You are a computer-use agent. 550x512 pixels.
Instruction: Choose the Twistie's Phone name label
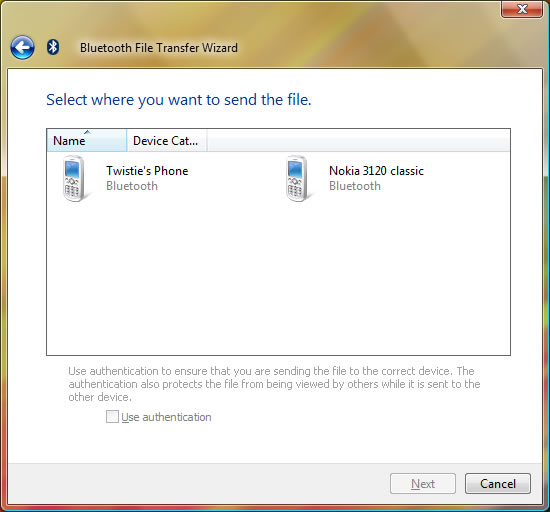147,171
